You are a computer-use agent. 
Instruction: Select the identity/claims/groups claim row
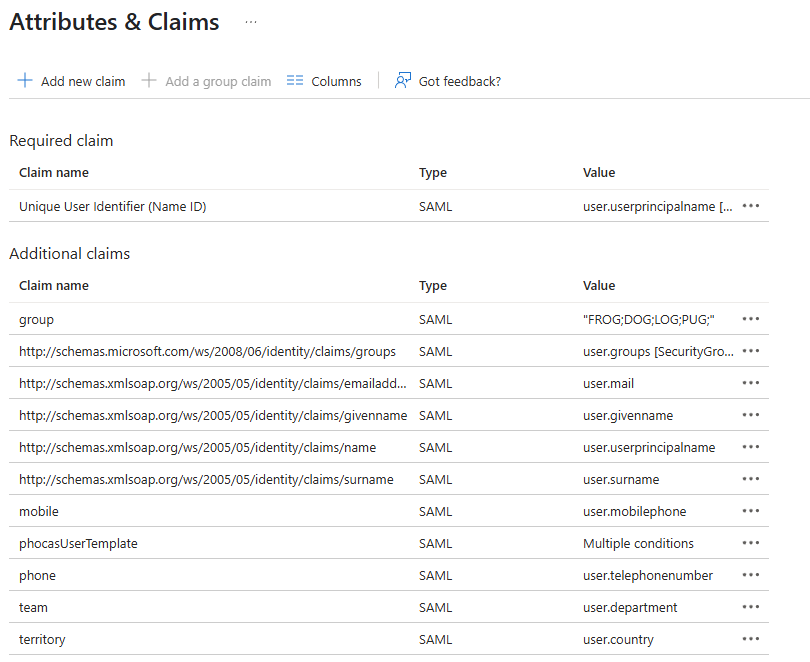coord(207,351)
